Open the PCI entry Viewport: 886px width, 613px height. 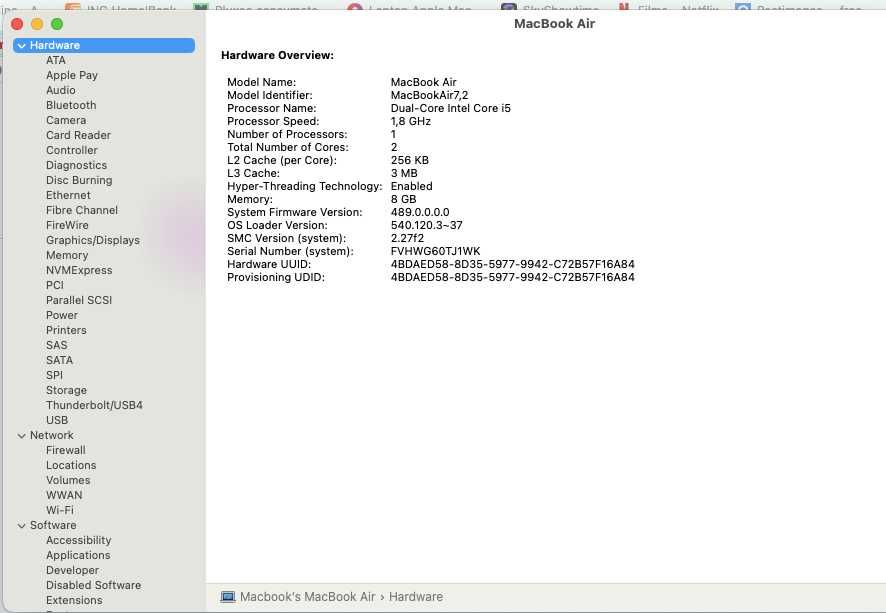[55, 285]
